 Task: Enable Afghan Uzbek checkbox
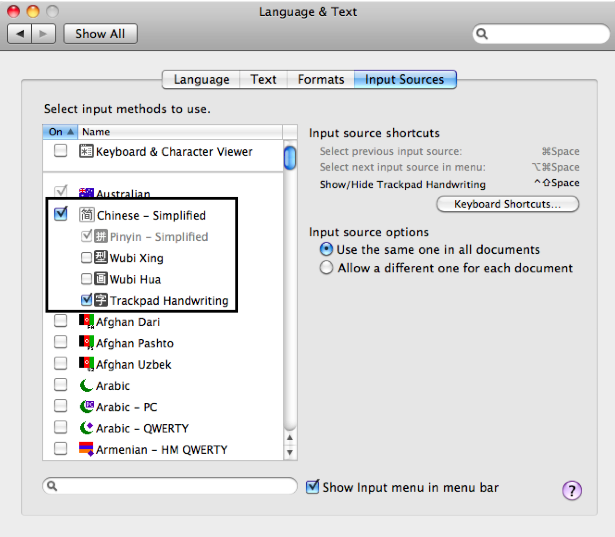[x=60, y=363]
